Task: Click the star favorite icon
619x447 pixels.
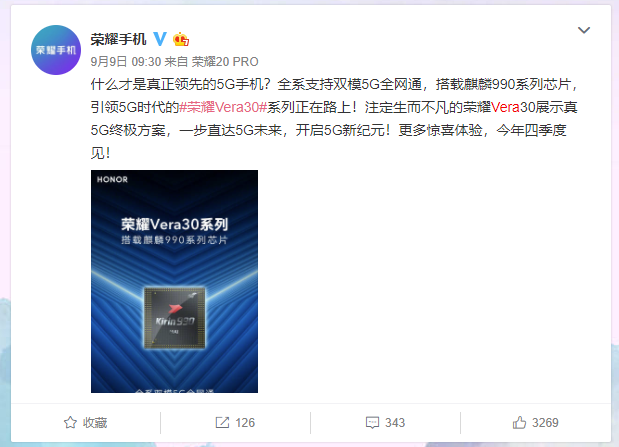Action: (x=70, y=423)
